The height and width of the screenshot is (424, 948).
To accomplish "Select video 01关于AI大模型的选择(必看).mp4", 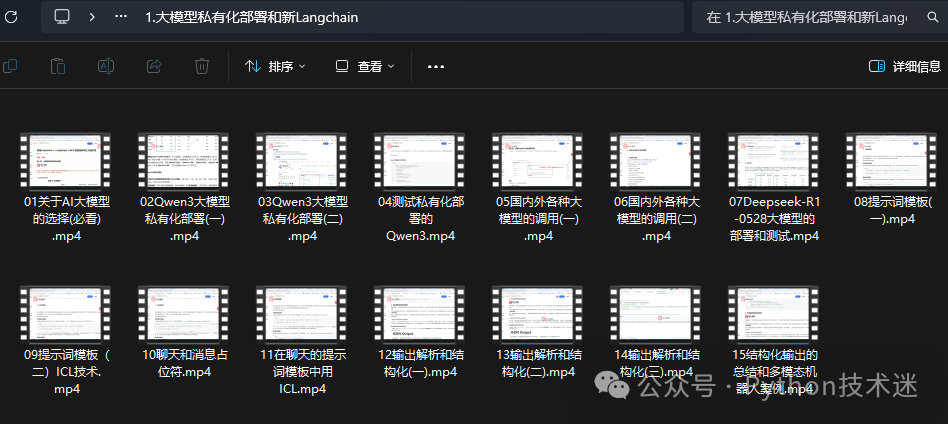I will [67, 188].
